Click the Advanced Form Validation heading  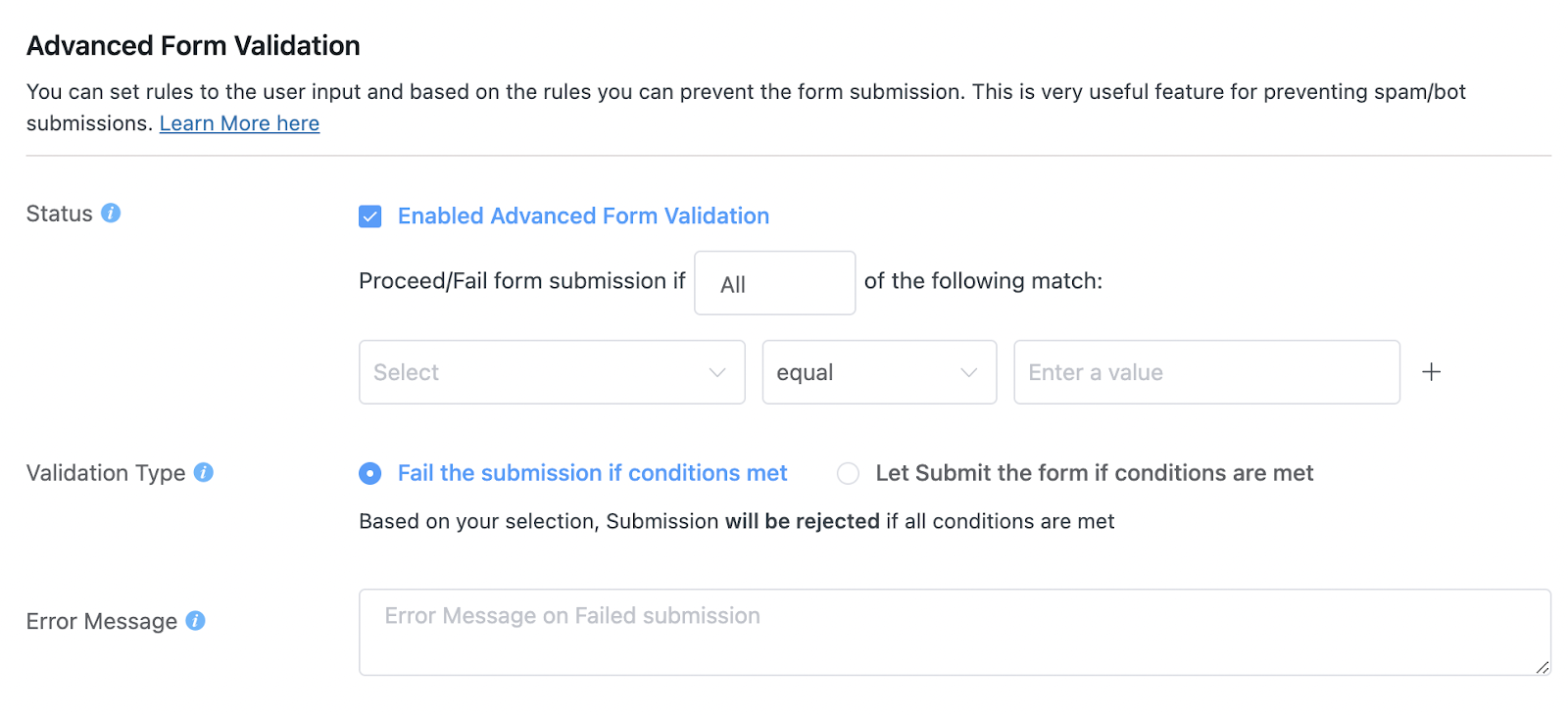click(x=193, y=46)
